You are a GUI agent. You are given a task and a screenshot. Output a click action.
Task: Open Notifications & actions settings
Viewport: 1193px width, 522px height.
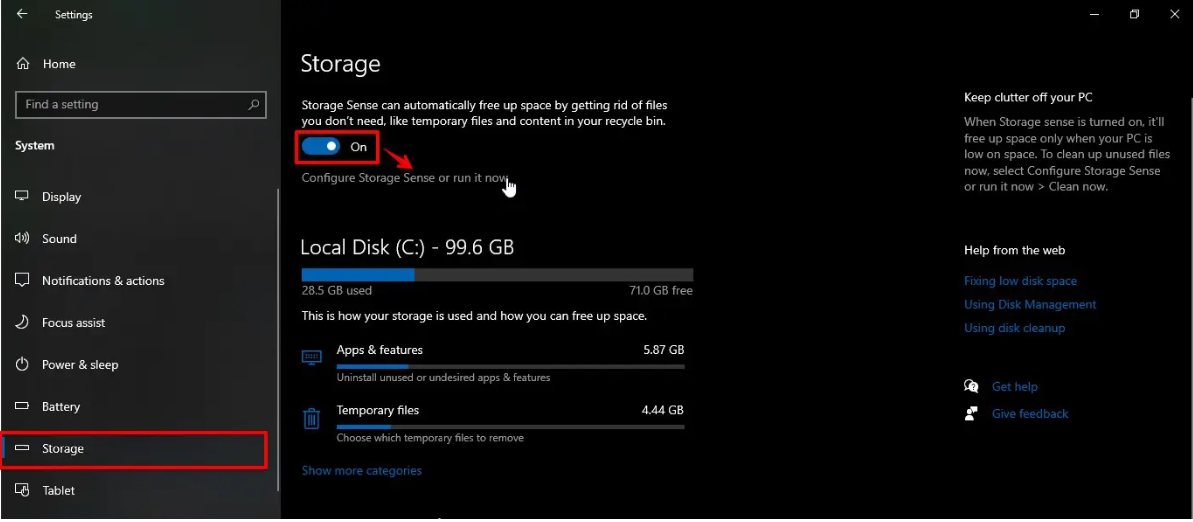tap(103, 281)
